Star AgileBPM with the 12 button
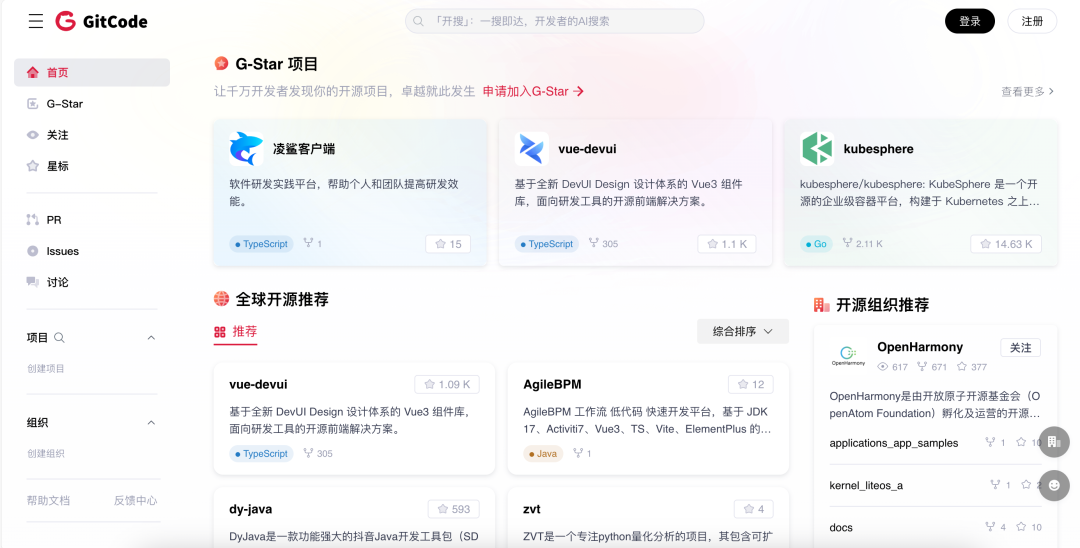Viewport: 1080px width, 548px height. point(751,384)
